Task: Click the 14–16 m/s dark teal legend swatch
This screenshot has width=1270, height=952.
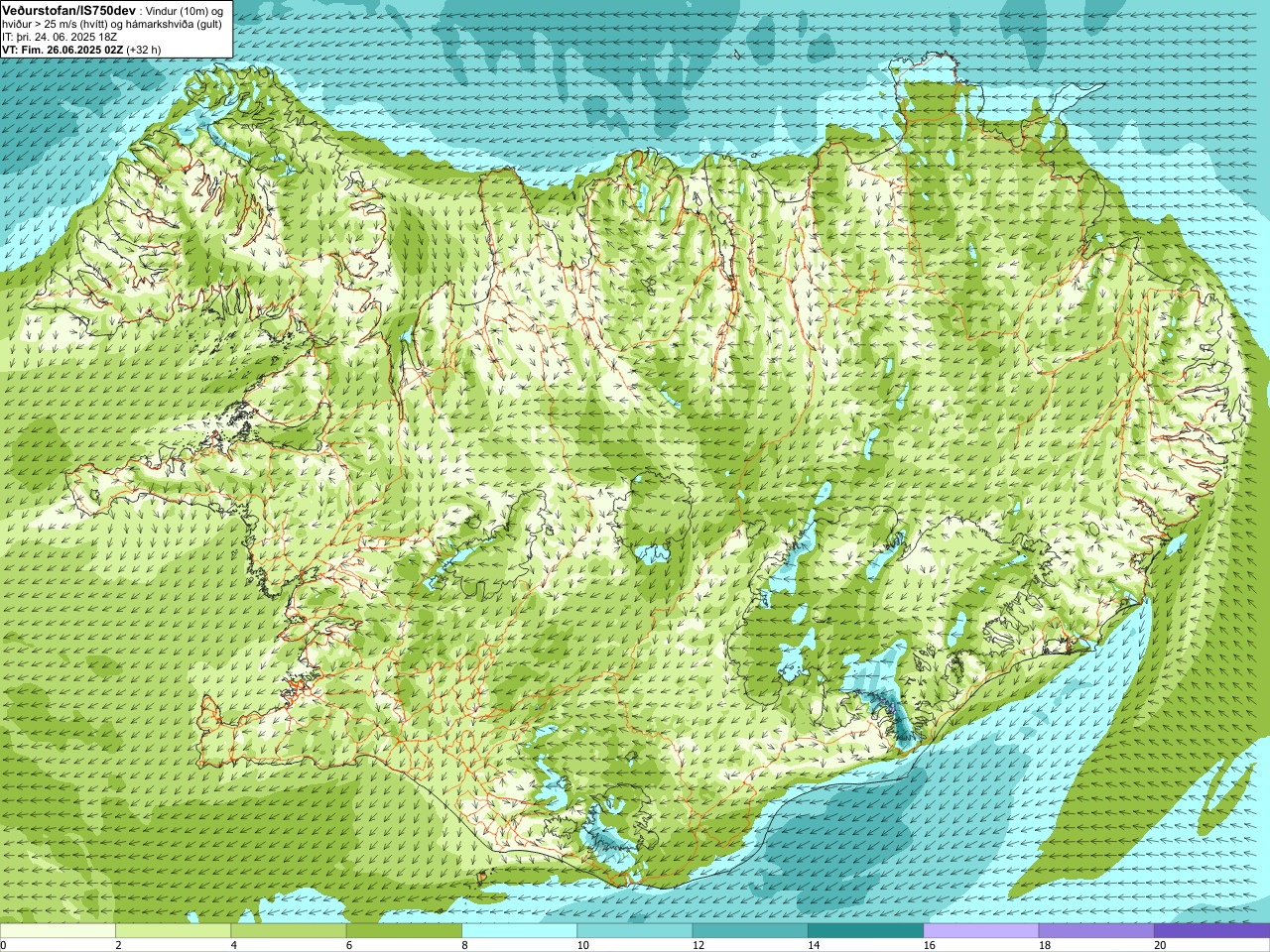Action: coord(865,931)
